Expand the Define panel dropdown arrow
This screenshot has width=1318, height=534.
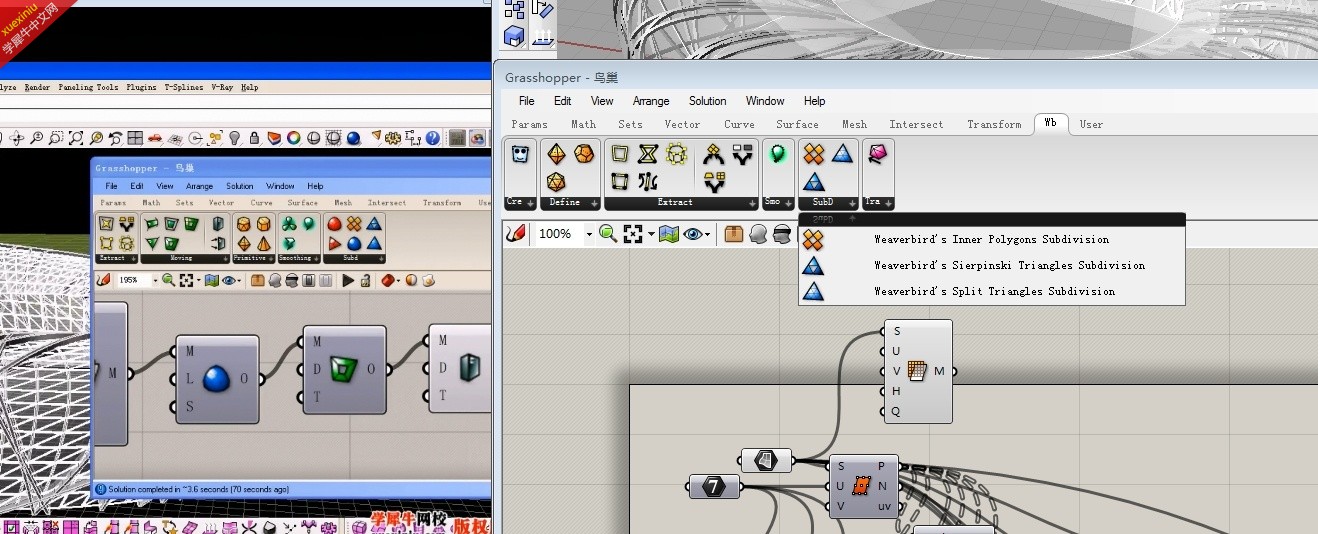pos(596,204)
